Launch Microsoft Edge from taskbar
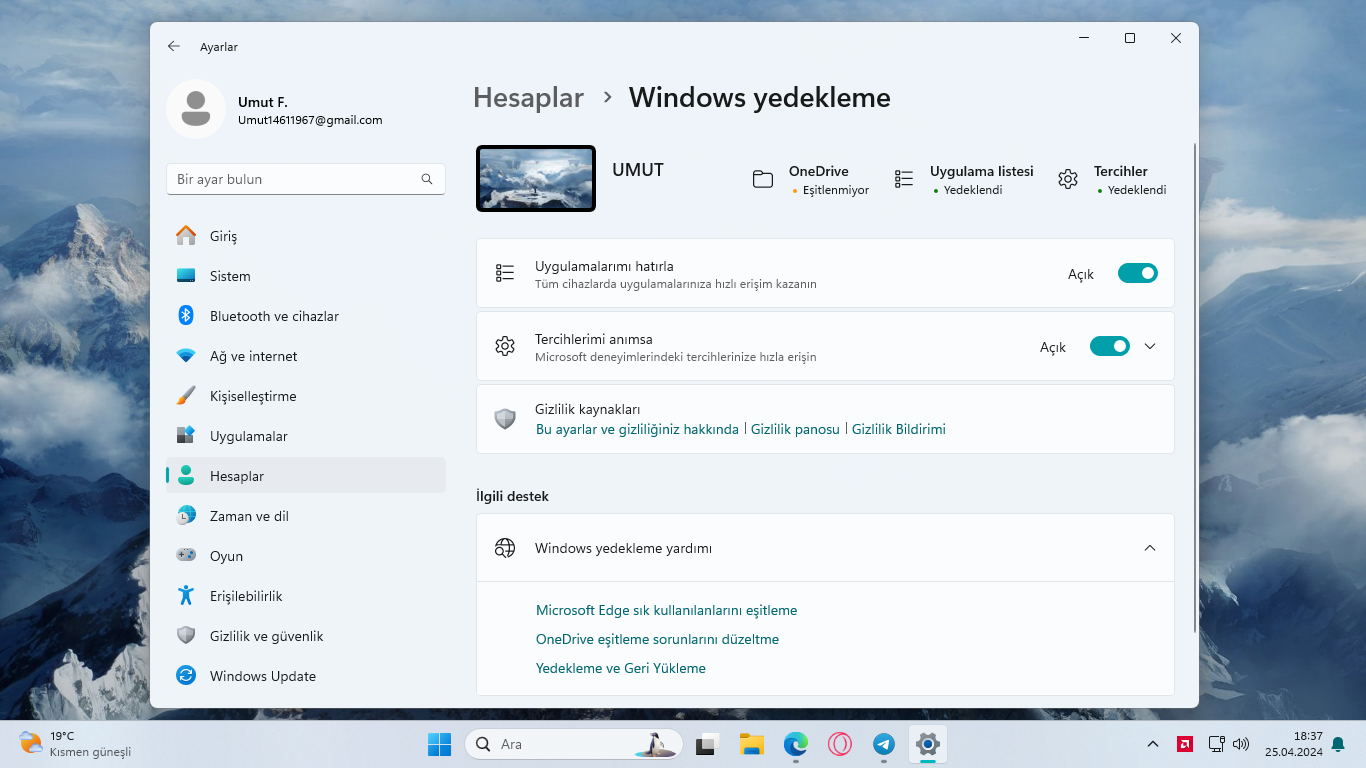The image size is (1366, 768). click(796, 744)
